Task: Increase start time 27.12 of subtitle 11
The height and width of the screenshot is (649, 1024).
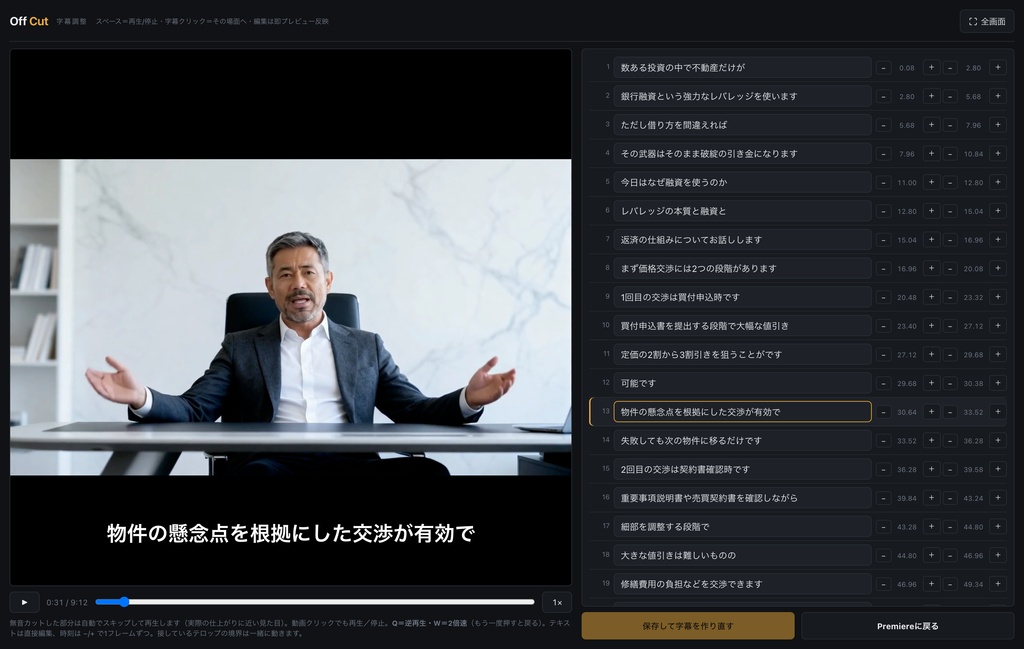Action: [x=931, y=355]
